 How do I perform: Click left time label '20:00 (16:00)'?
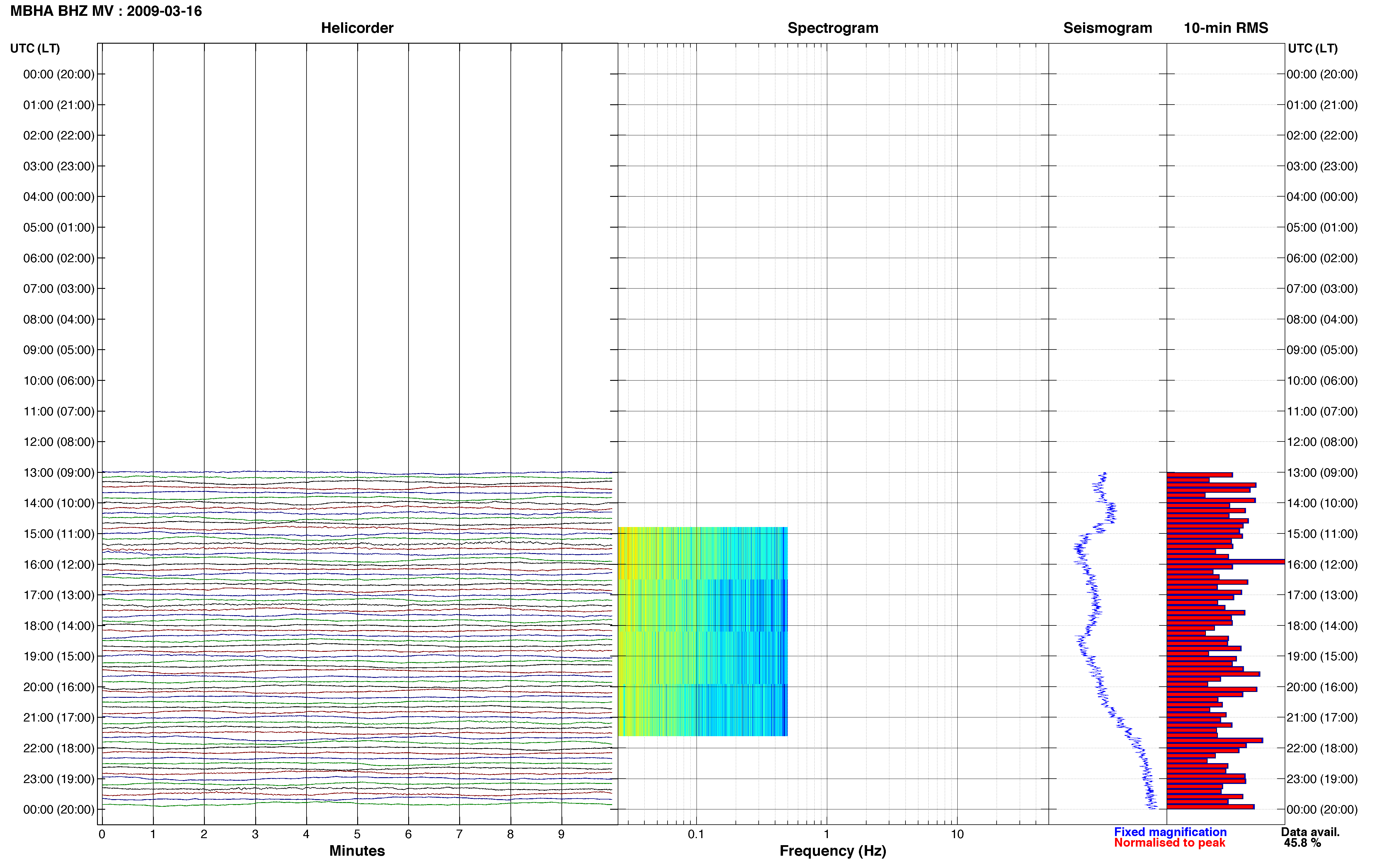[x=59, y=687]
